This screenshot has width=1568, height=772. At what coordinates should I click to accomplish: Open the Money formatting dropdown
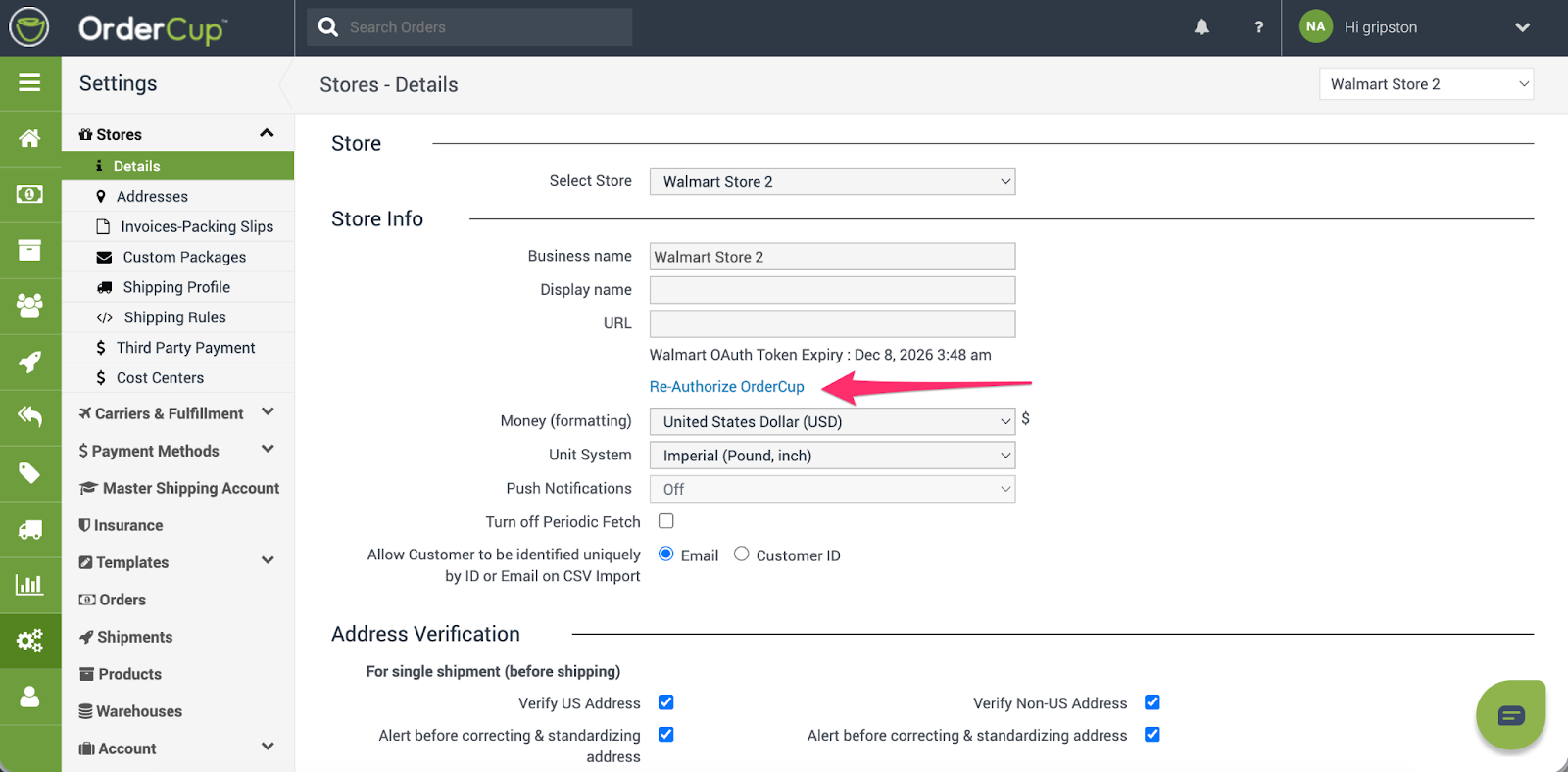832,421
